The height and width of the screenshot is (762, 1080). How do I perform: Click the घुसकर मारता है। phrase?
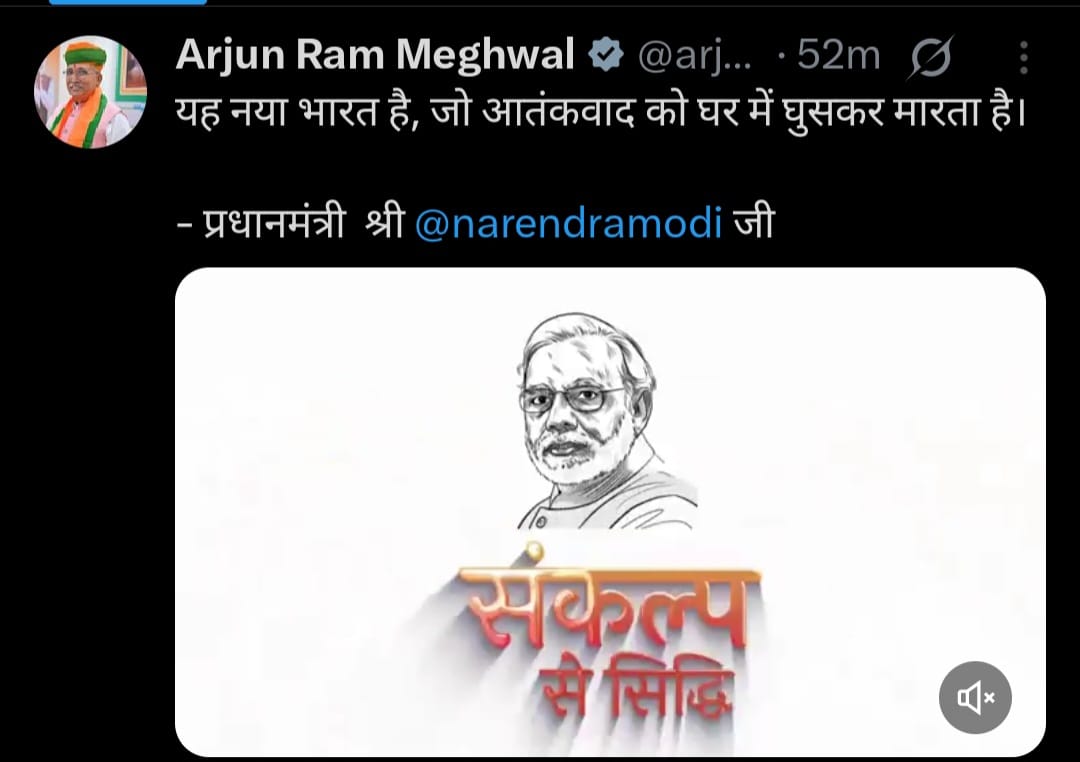pos(904,113)
